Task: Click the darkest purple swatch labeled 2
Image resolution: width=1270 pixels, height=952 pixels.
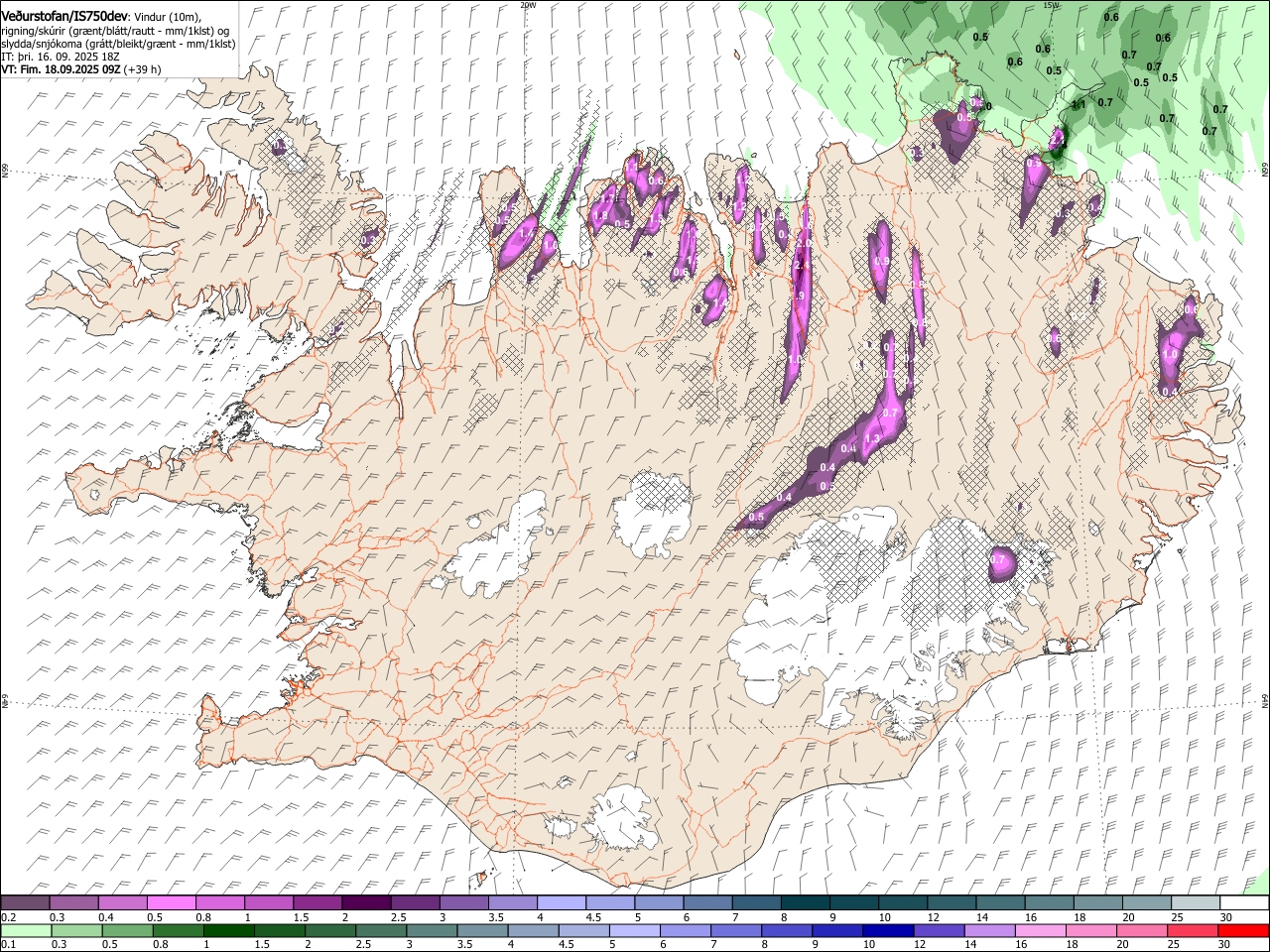Action: coord(365,903)
